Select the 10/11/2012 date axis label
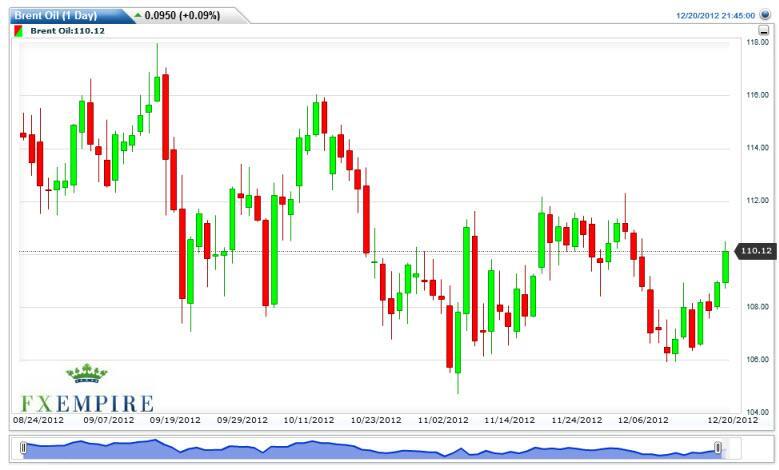779x470 pixels. pos(310,420)
